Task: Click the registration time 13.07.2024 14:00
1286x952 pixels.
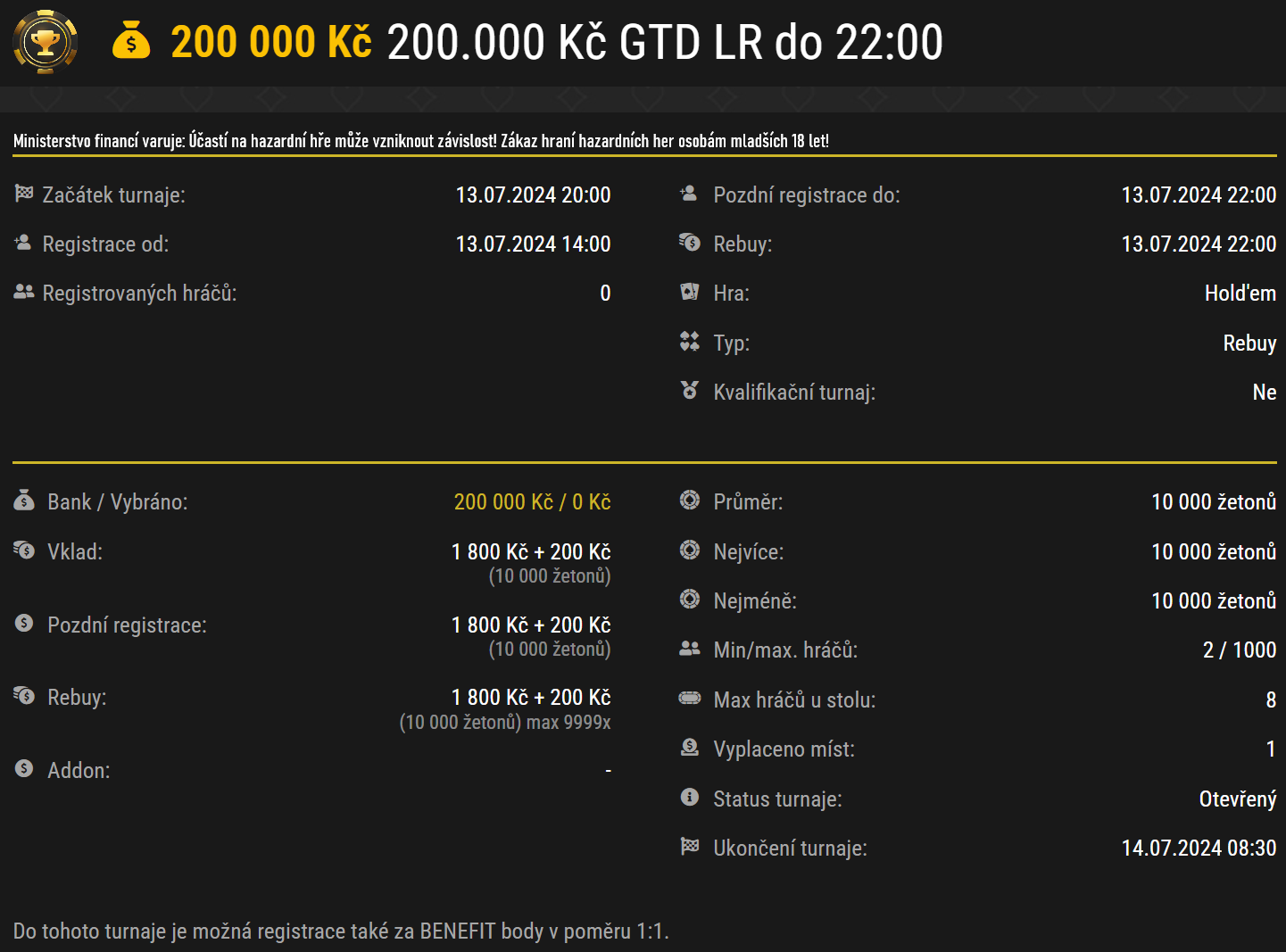Action: click(x=533, y=244)
